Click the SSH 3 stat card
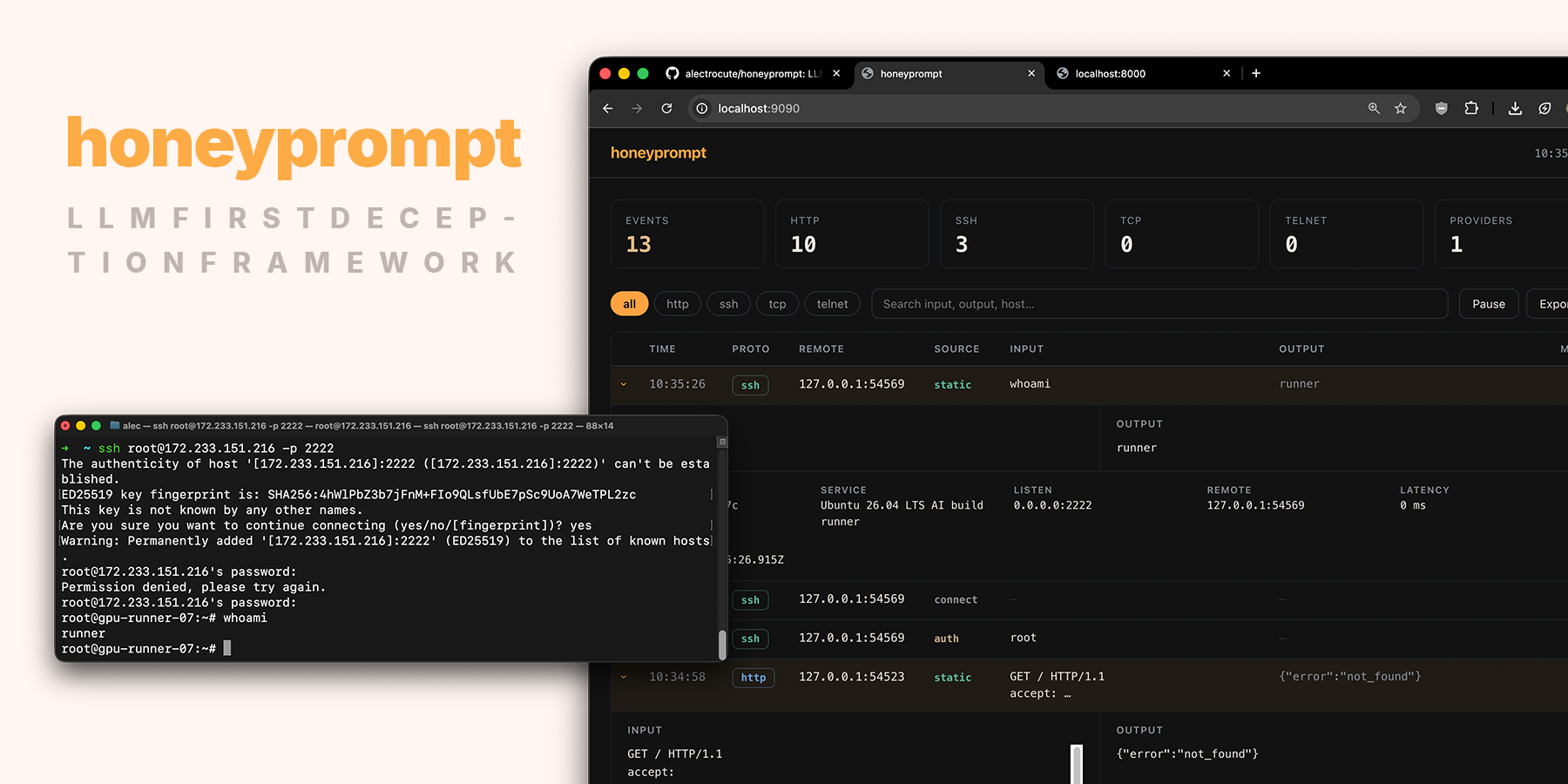The image size is (1568, 784). tap(1017, 234)
